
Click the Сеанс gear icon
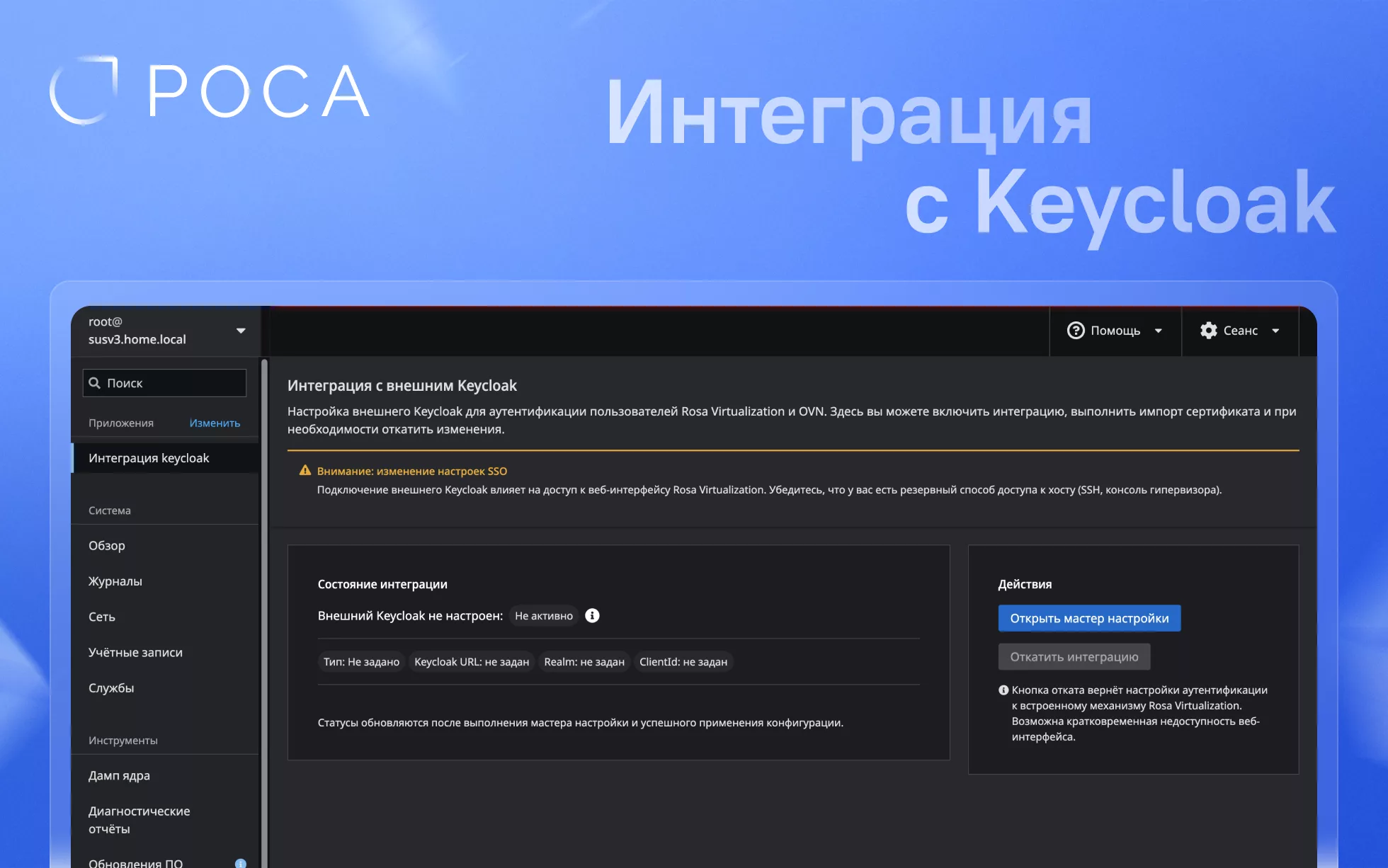coord(1208,331)
